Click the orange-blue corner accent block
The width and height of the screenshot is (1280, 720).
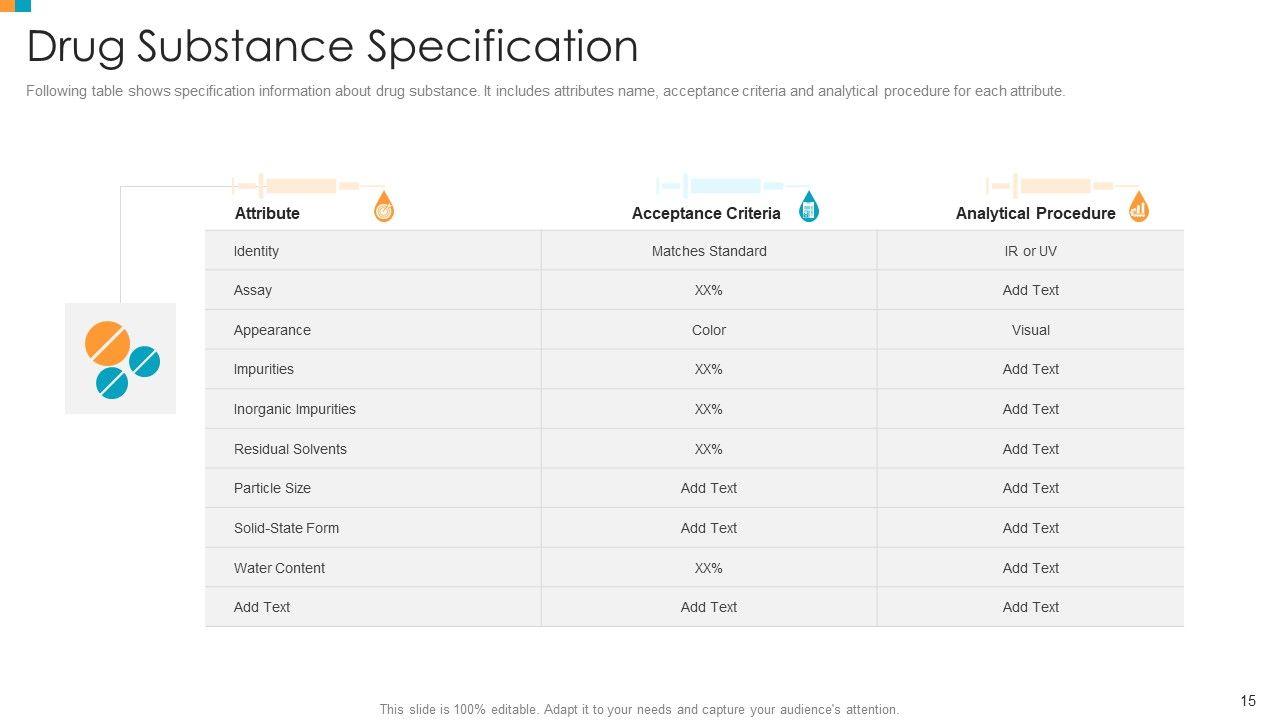click(x=15, y=6)
